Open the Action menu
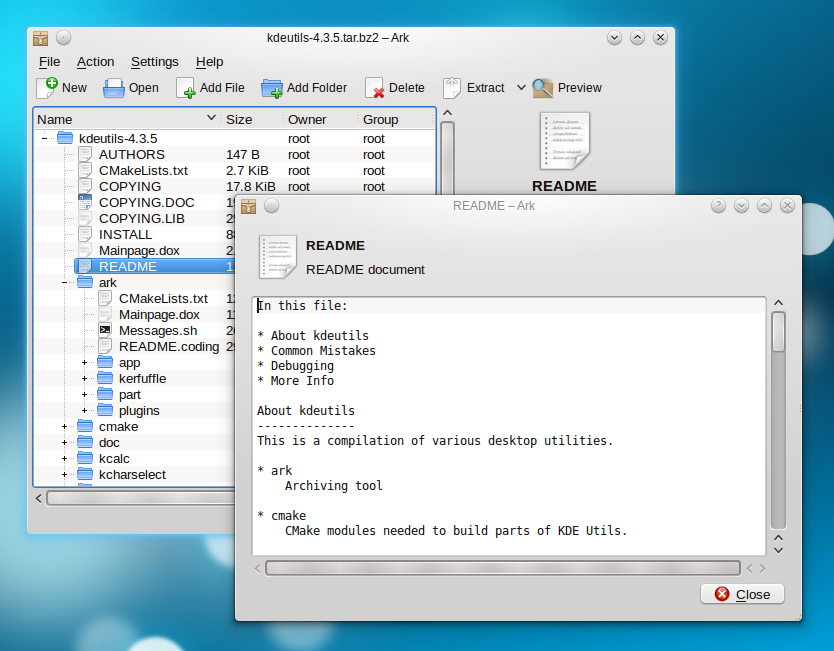The width and height of the screenshot is (834, 651). [x=95, y=62]
